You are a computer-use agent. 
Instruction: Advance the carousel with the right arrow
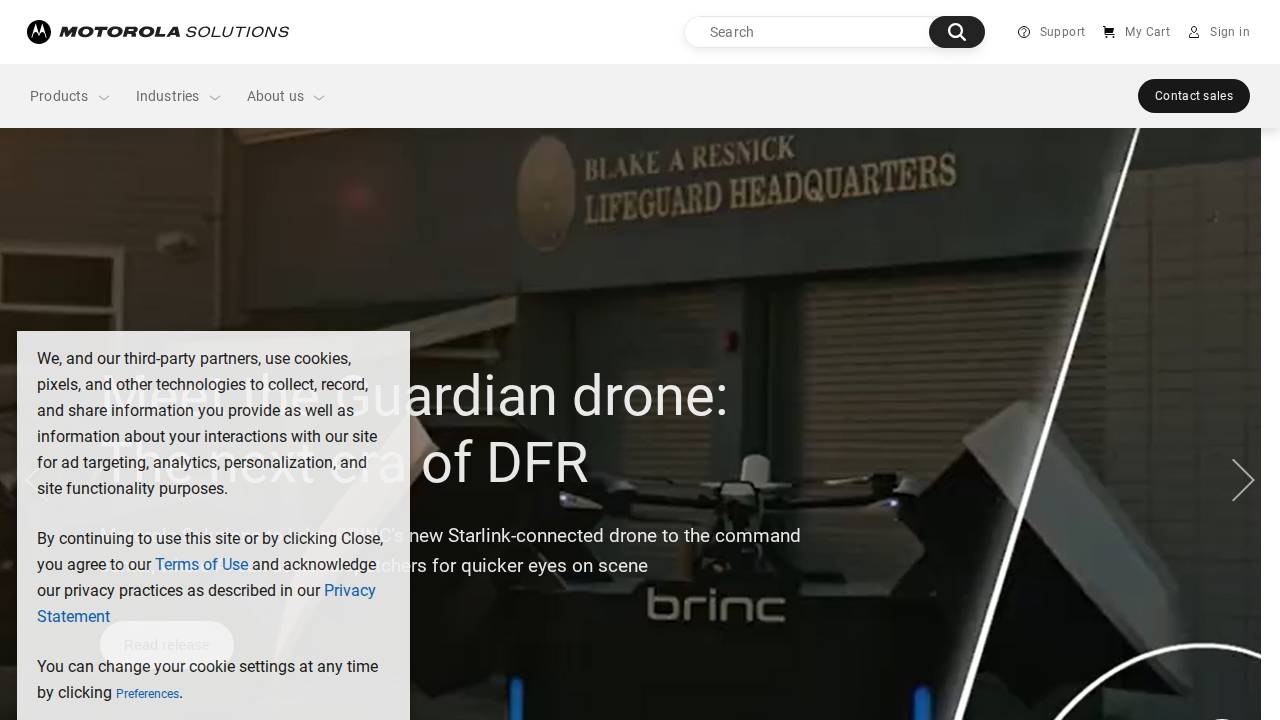pos(1242,480)
